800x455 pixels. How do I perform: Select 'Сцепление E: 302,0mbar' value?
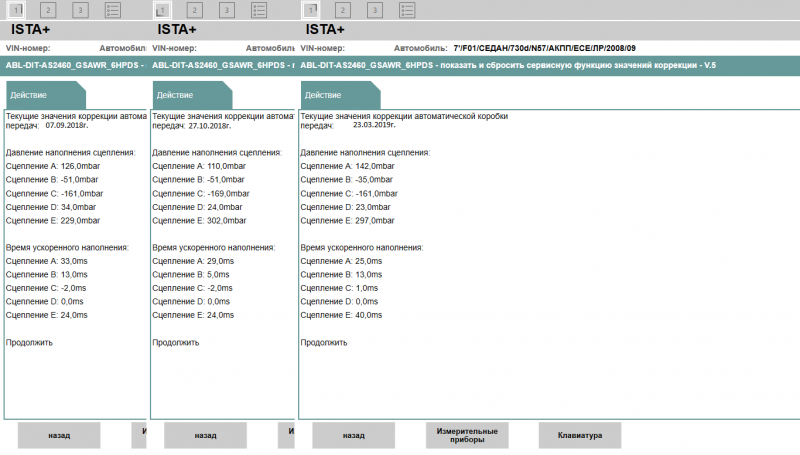pyautogui.click(x=199, y=220)
